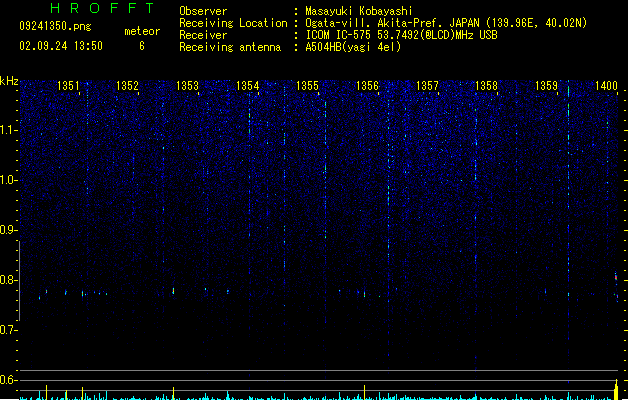The image size is (629, 400).
Task: Click the 1355 time marker
Action: pyautogui.click(x=307, y=86)
